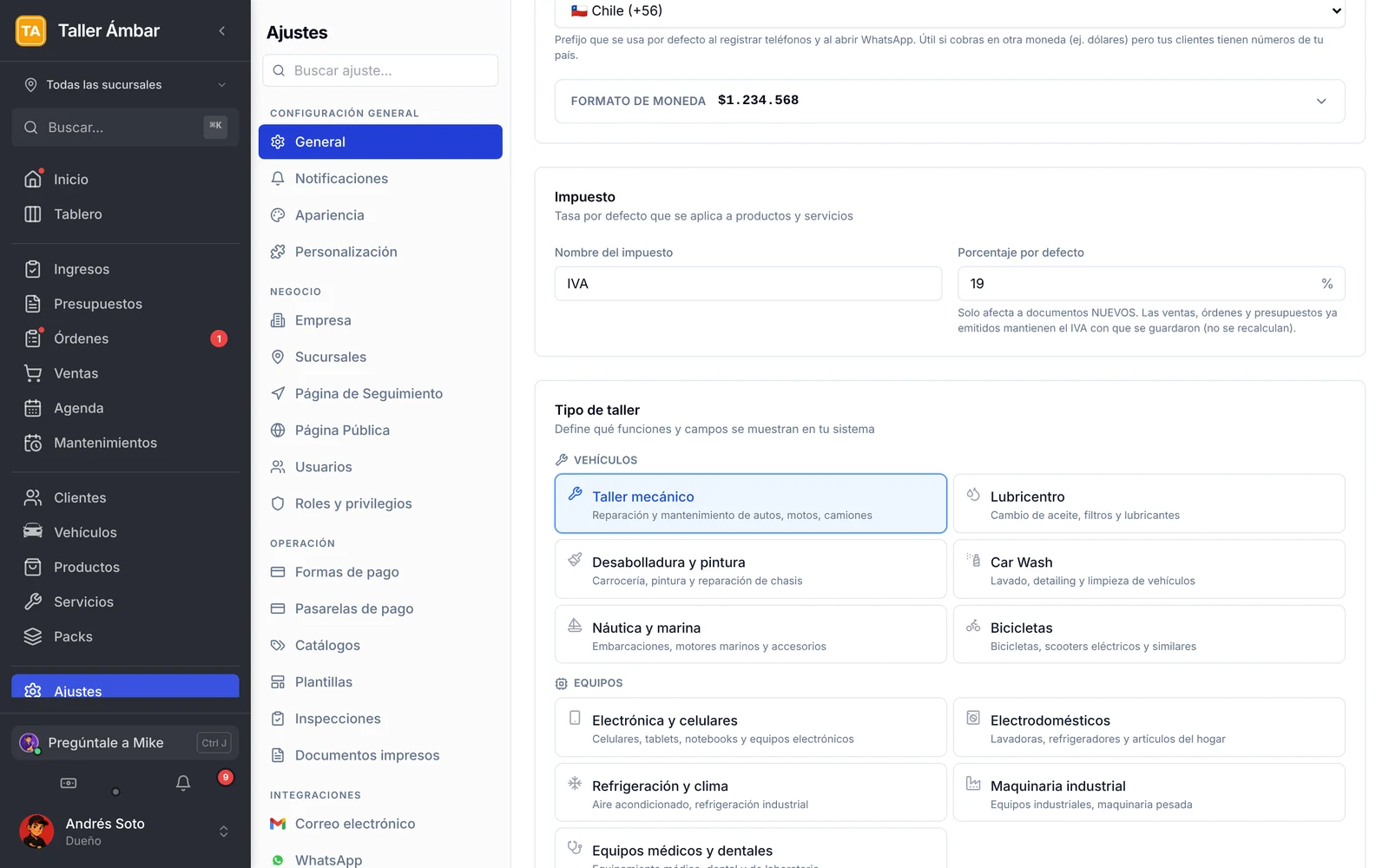Open Personalización settings
1389x868 pixels.
tap(380, 252)
